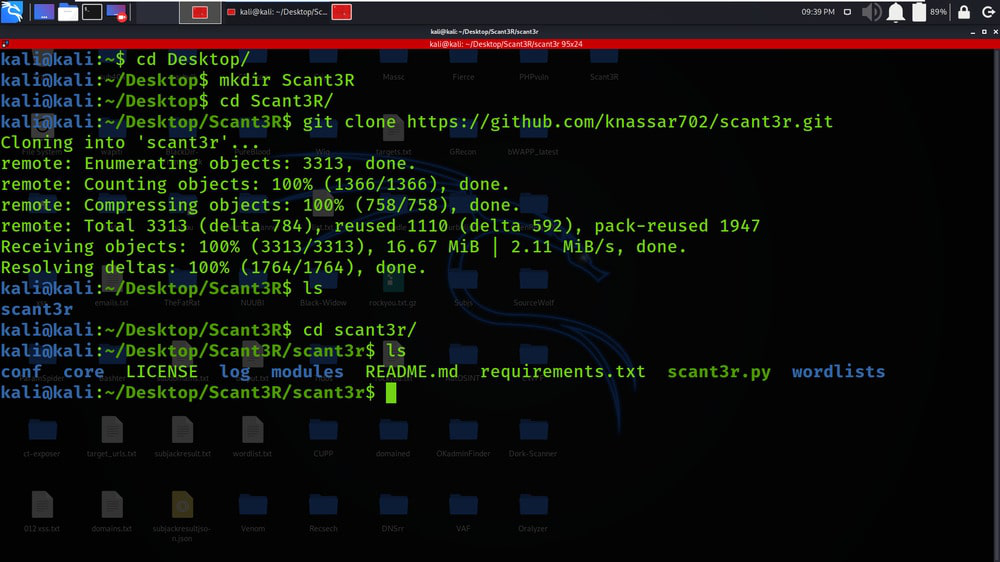Click the 'Resolving deltas: 100% (1764/1764)' line

coord(213,268)
